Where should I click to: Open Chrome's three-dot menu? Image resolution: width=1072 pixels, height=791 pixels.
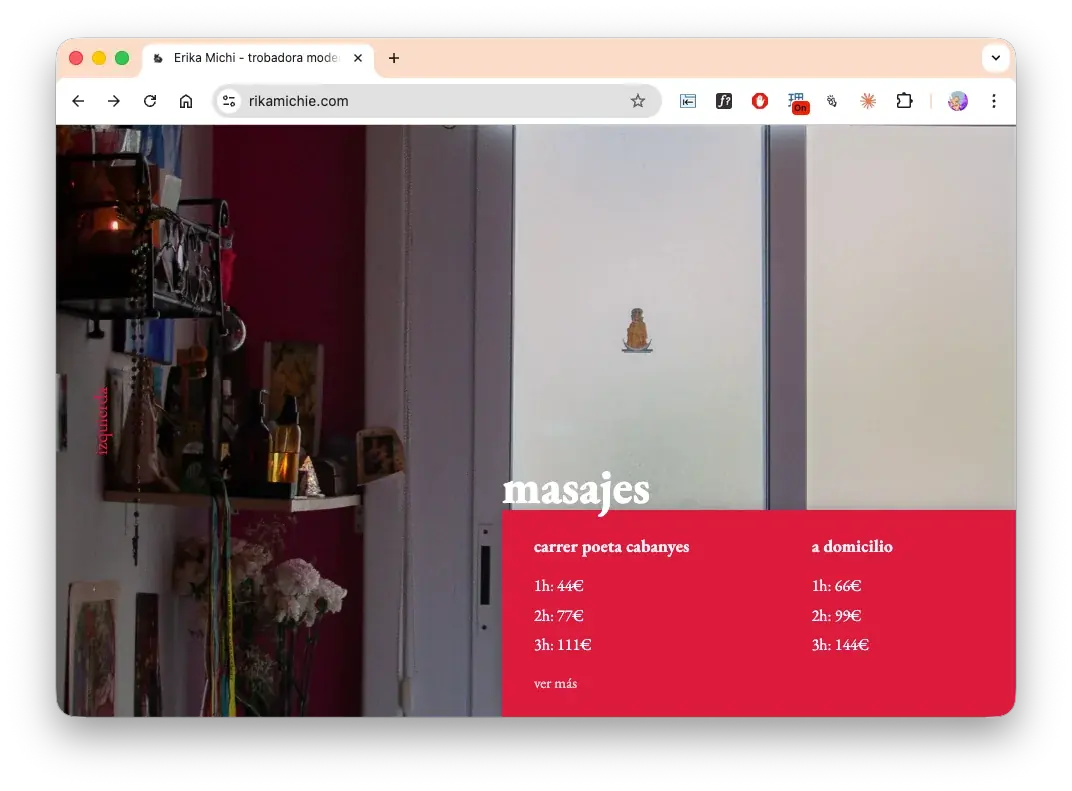click(993, 101)
